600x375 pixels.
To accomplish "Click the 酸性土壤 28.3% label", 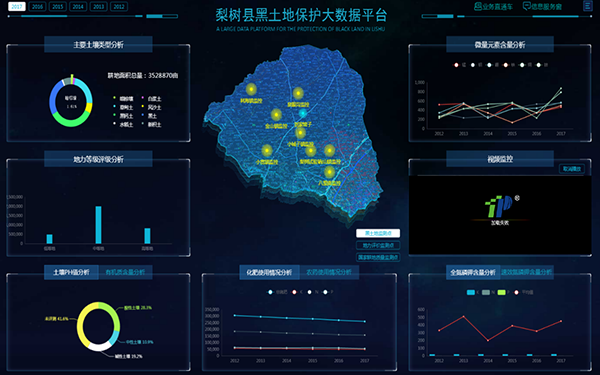I will pos(138,308).
